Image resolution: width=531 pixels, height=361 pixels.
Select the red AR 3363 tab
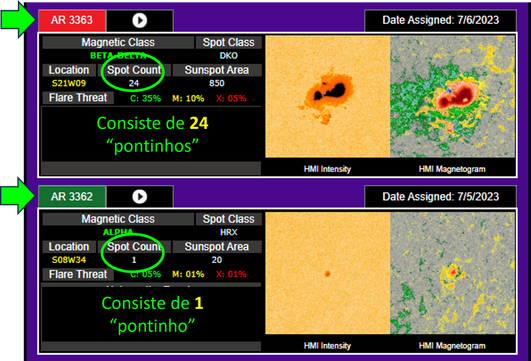72,20
